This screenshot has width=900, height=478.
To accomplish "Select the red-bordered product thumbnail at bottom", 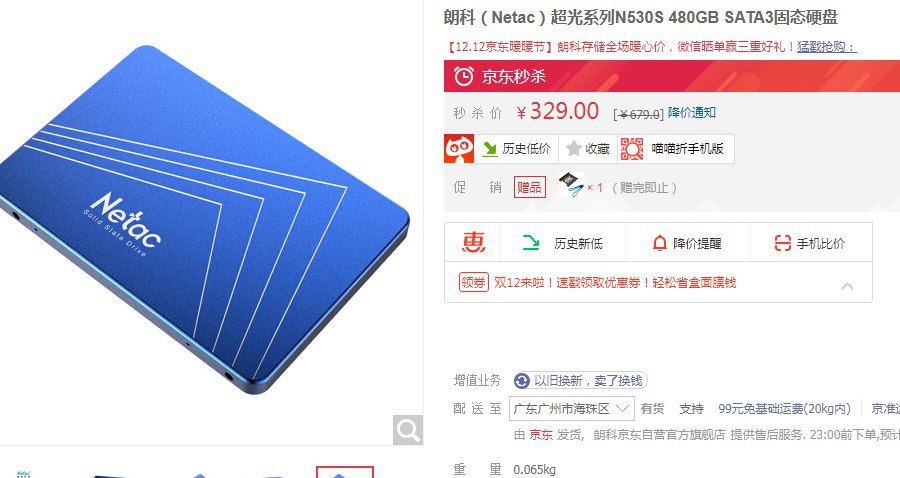I will [345, 472].
